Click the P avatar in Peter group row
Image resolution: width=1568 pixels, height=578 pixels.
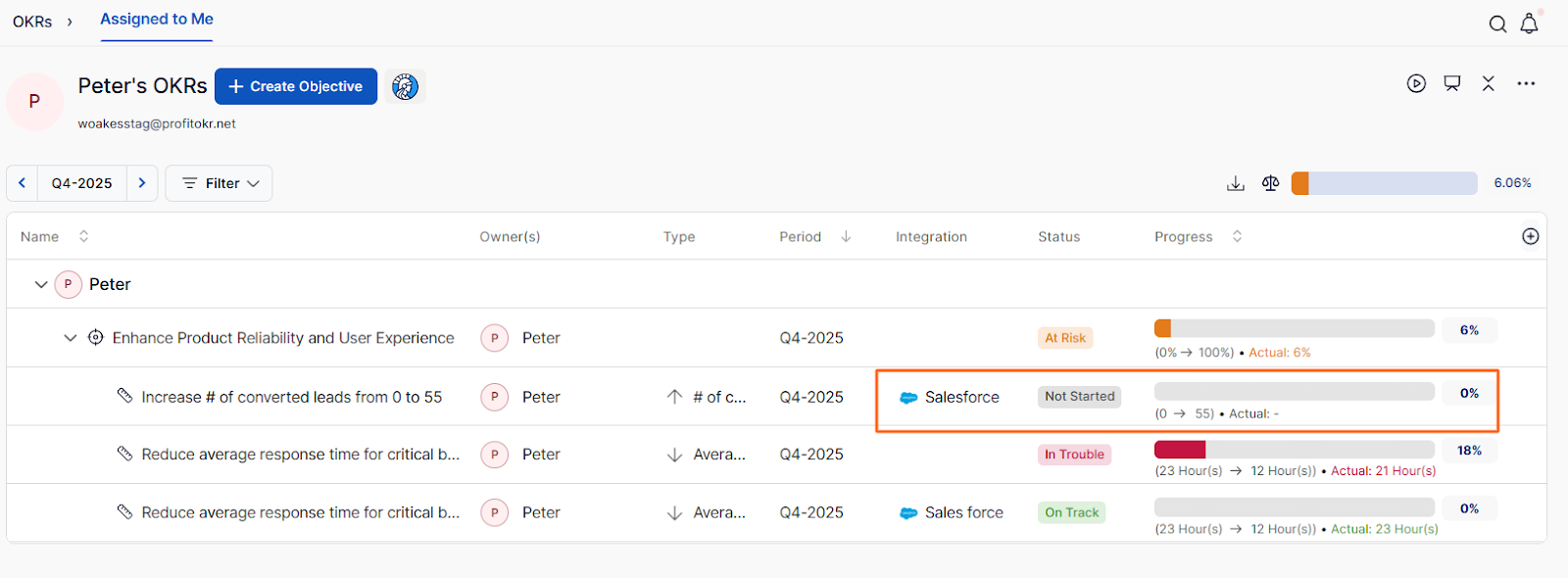tap(68, 284)
